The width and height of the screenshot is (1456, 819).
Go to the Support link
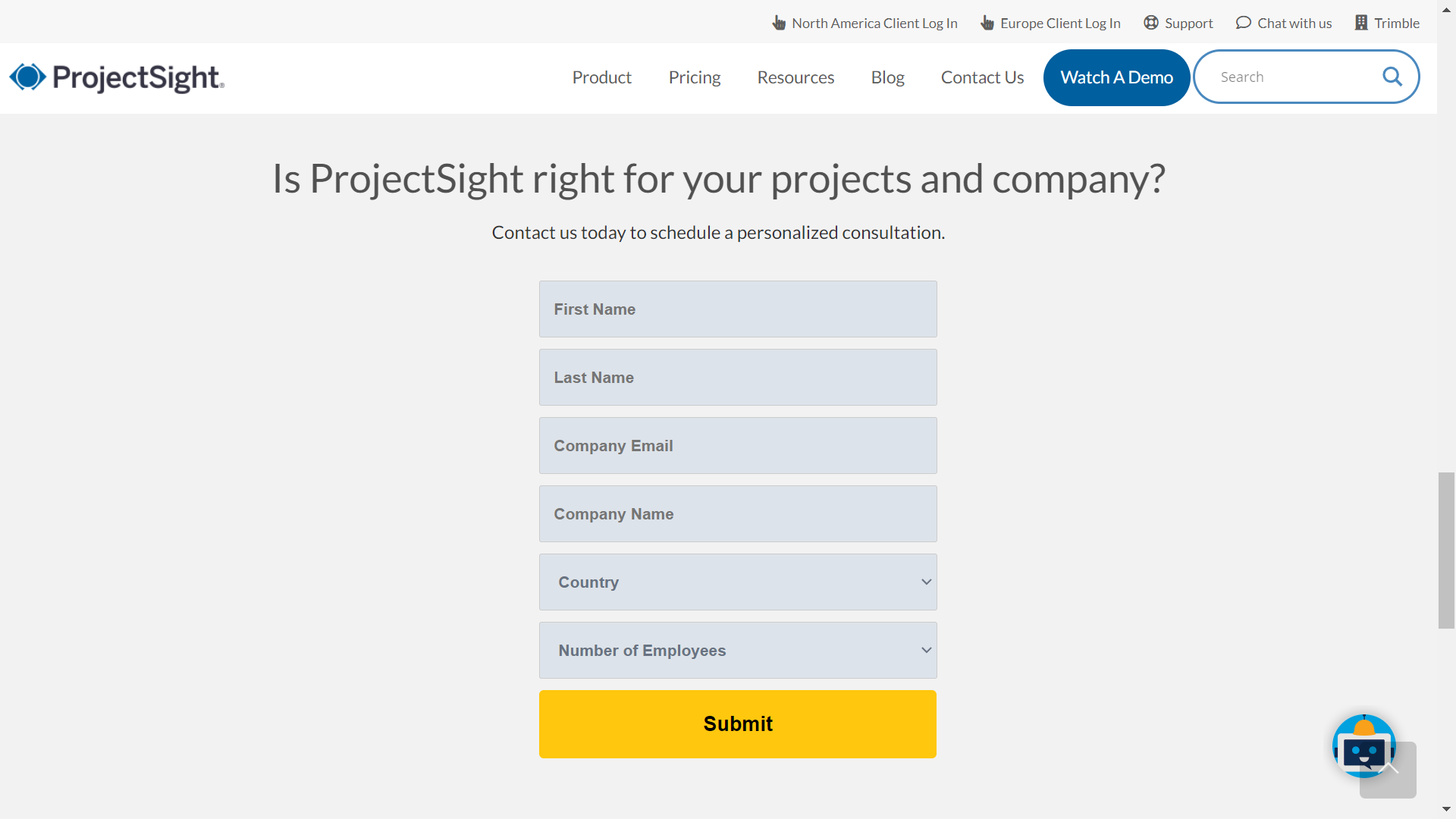pyautogui.click(x=1188, y=24)
